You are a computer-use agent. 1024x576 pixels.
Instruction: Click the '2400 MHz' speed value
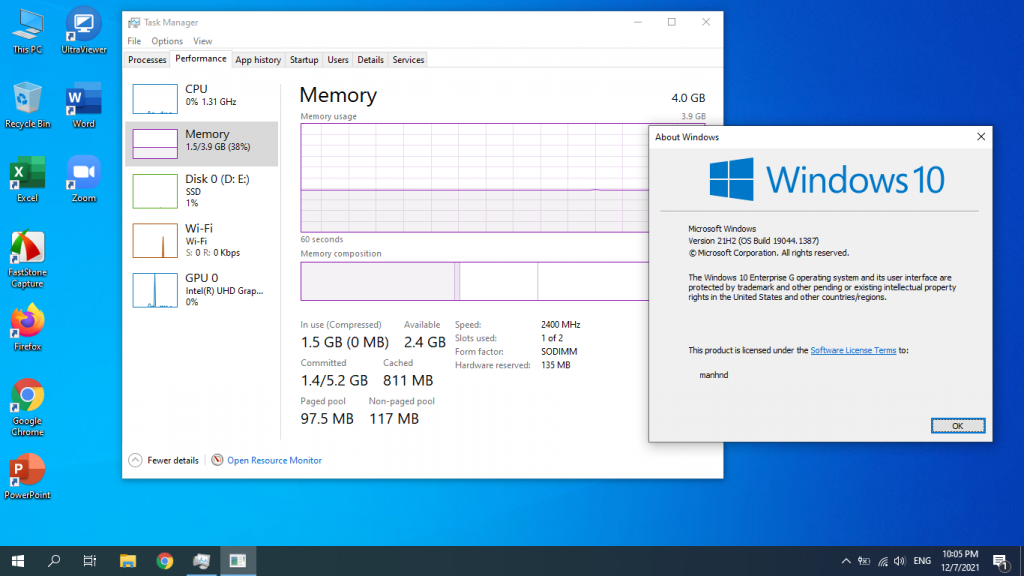pos(560,325)
